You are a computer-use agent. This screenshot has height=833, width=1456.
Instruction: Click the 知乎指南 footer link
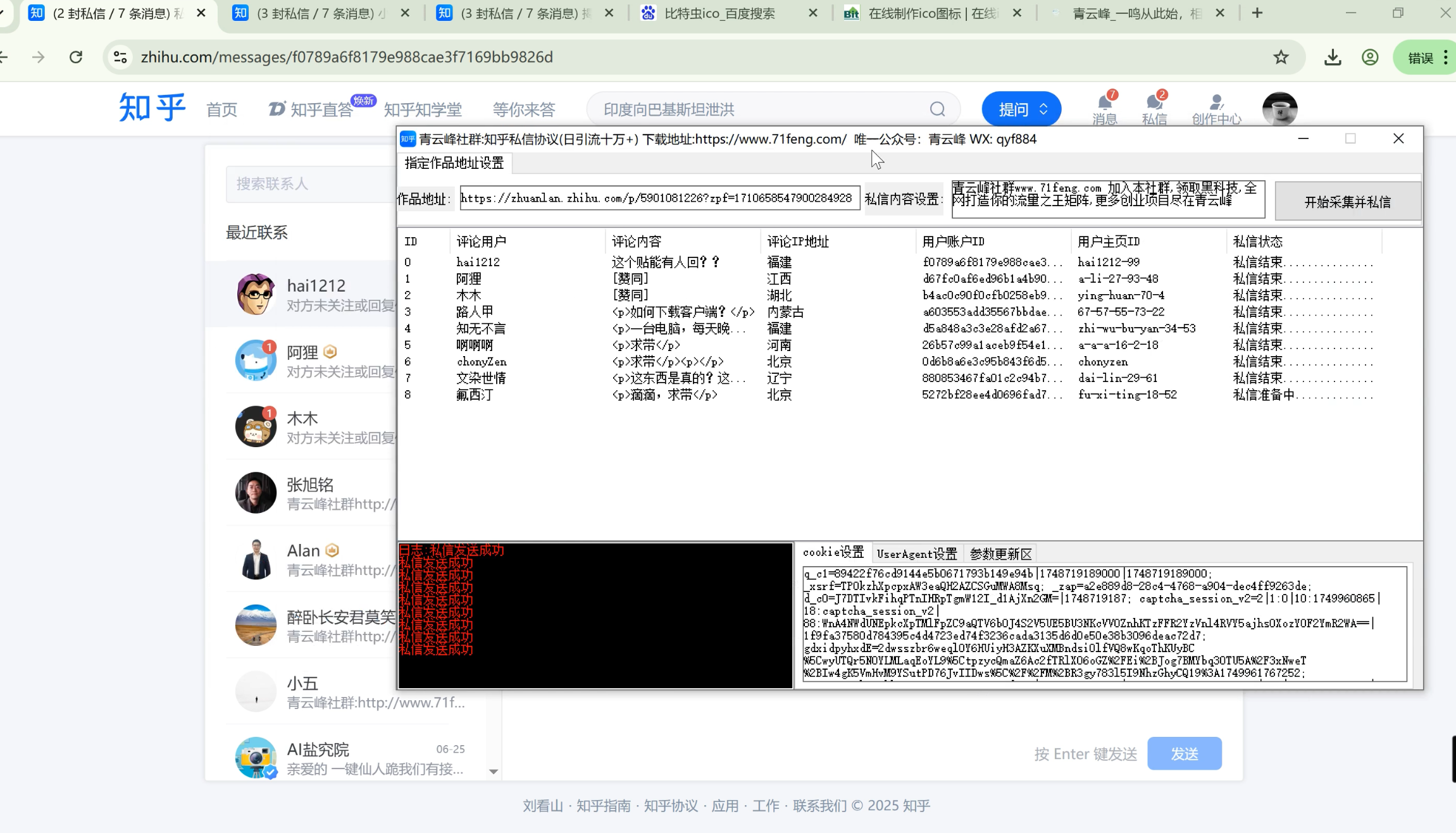pos(603,806)
